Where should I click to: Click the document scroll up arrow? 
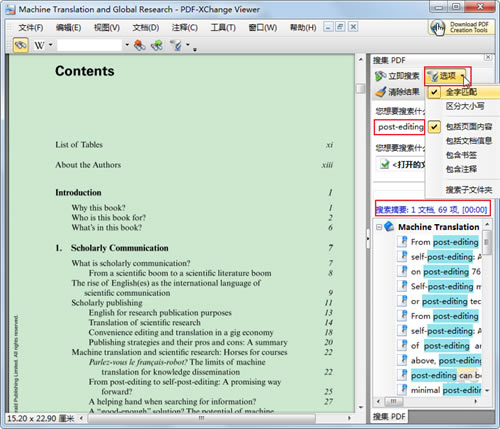360,60
